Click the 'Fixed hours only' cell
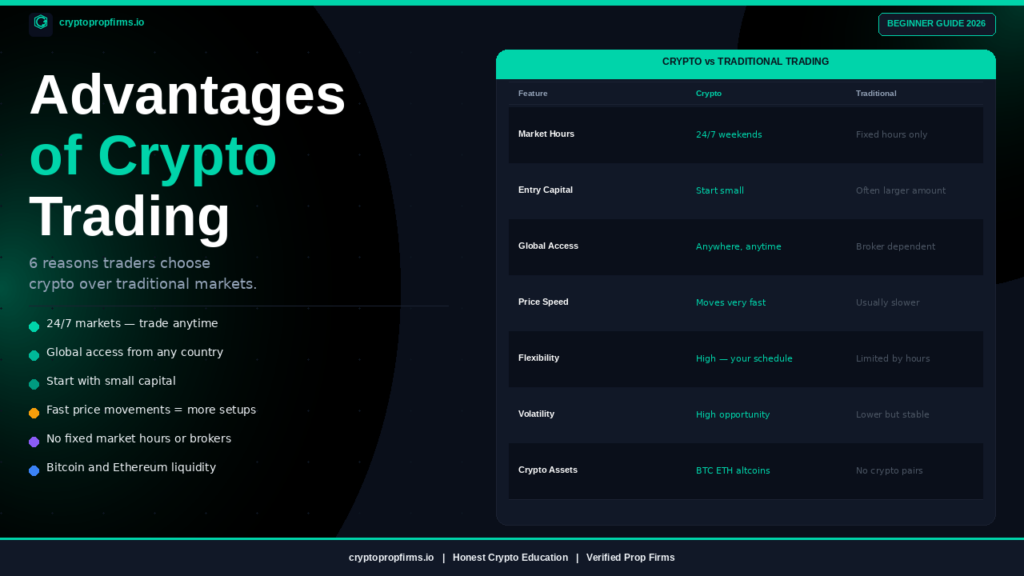1024x576 pixels. coord(891,135)
